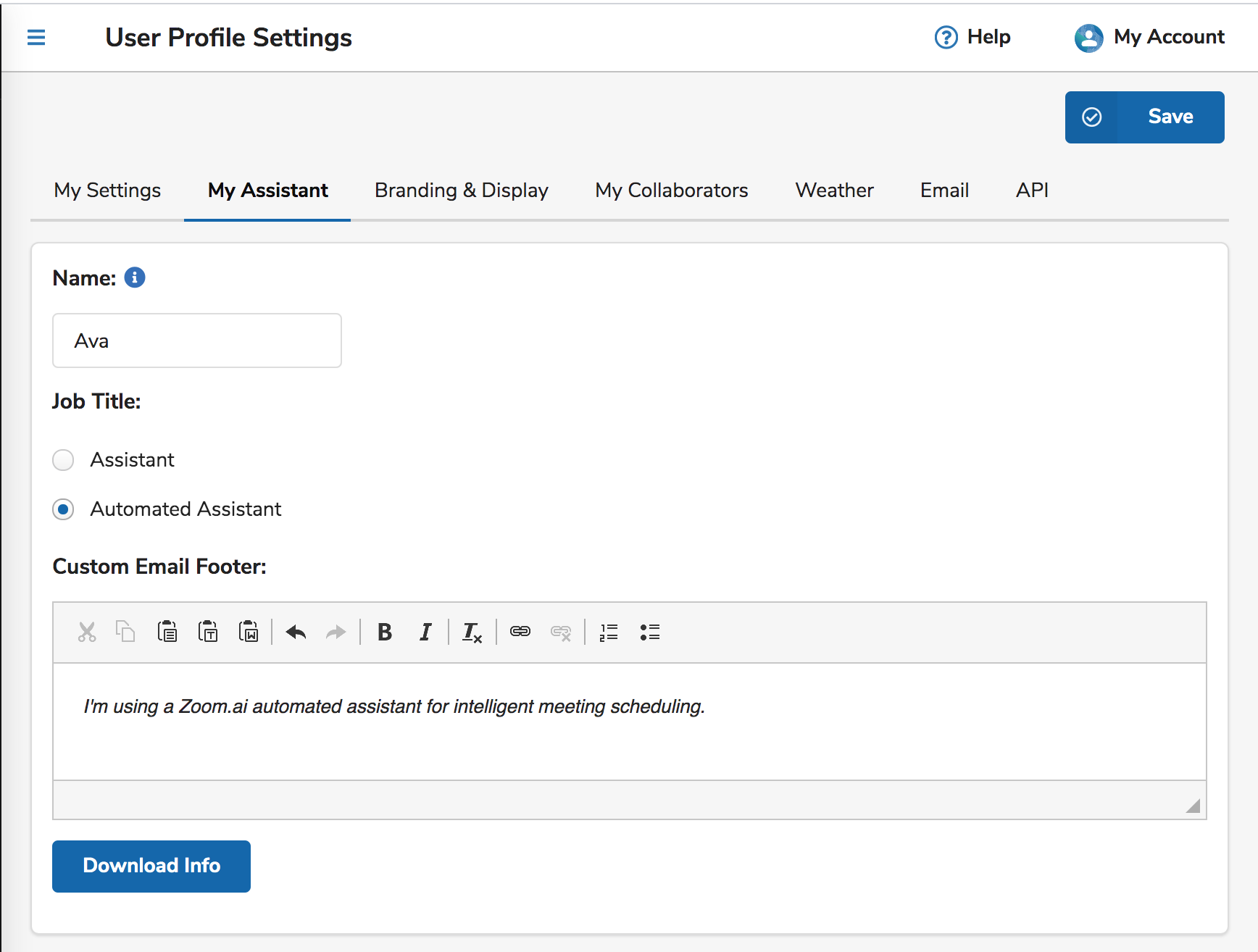Use the Paste from Word icon
Viewport: 1258px width, 952px height.
pos(249,632)
